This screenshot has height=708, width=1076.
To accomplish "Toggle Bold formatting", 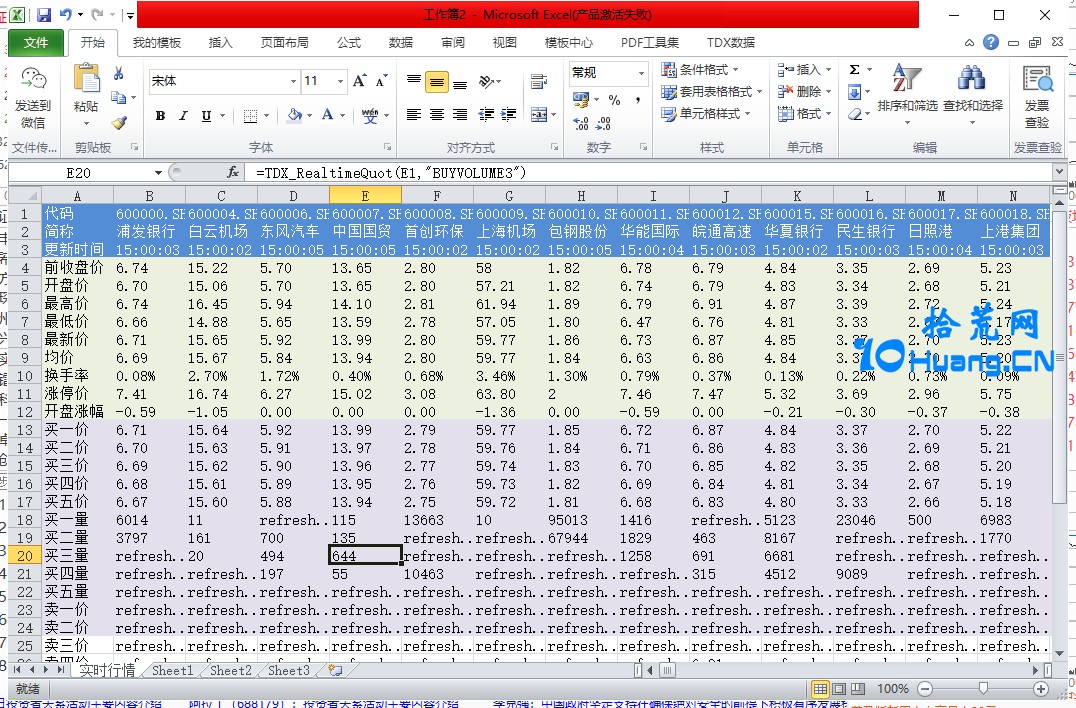I will pos(160,115).
